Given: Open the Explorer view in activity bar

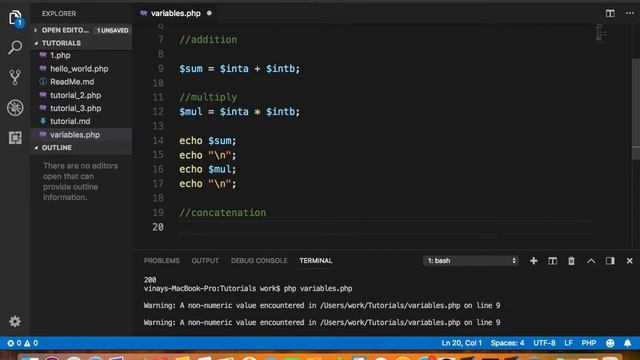Looking at the screenshot, I should click(x=15, y=18).
